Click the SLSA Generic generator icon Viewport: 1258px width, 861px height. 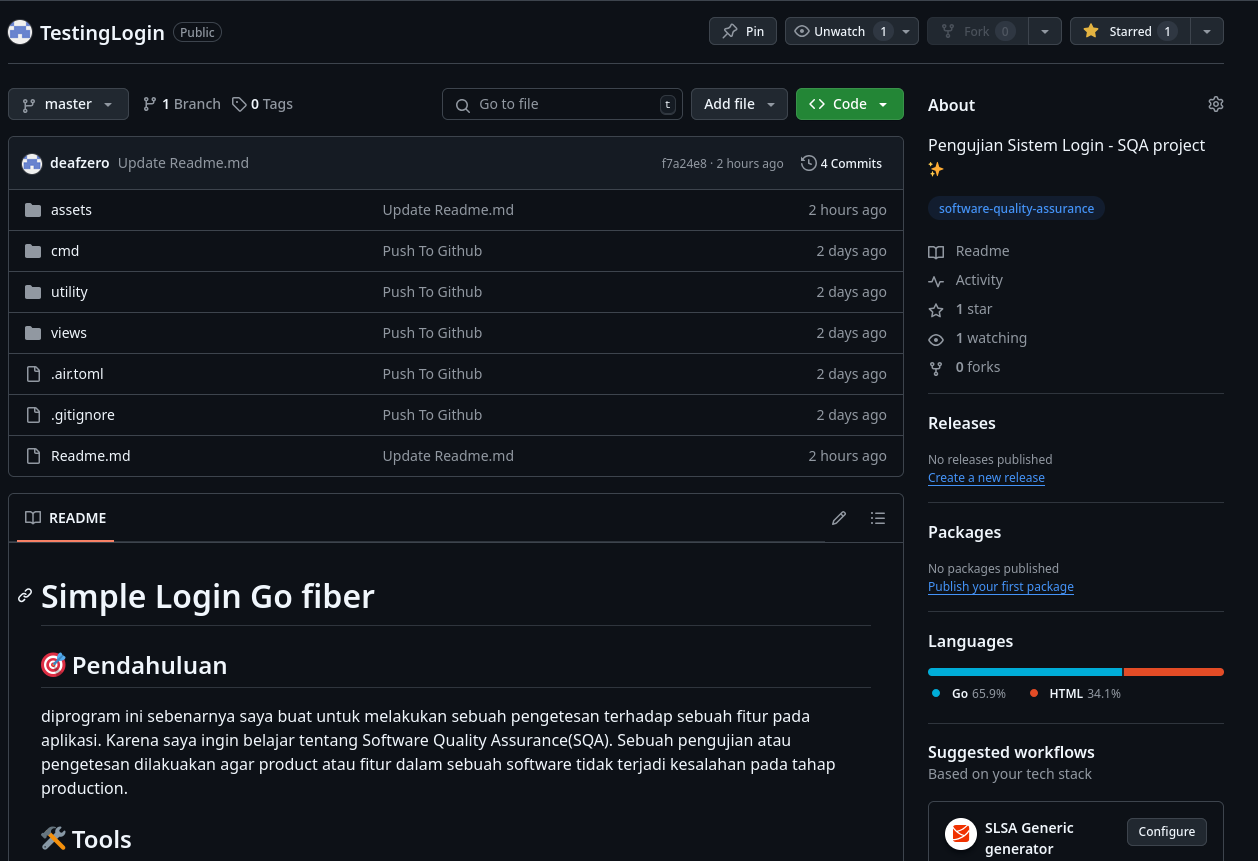pyautogui.click(x=961, y=833)
